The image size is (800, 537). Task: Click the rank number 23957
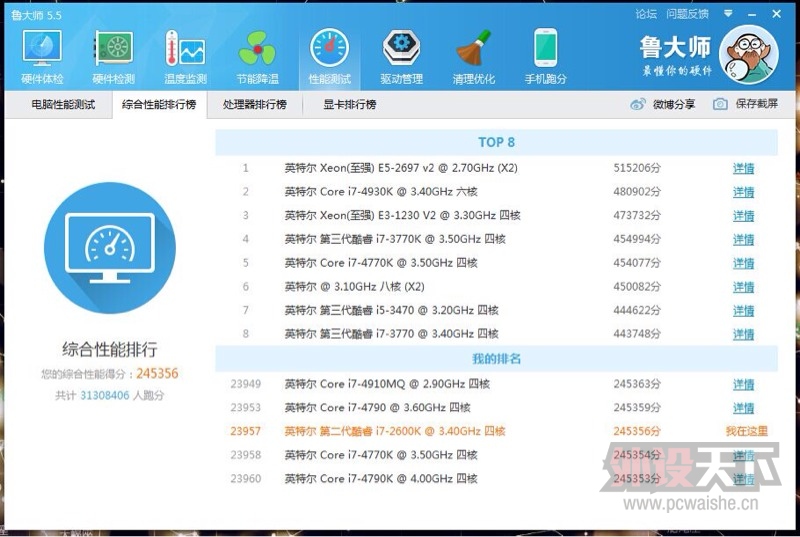[245, 431]
